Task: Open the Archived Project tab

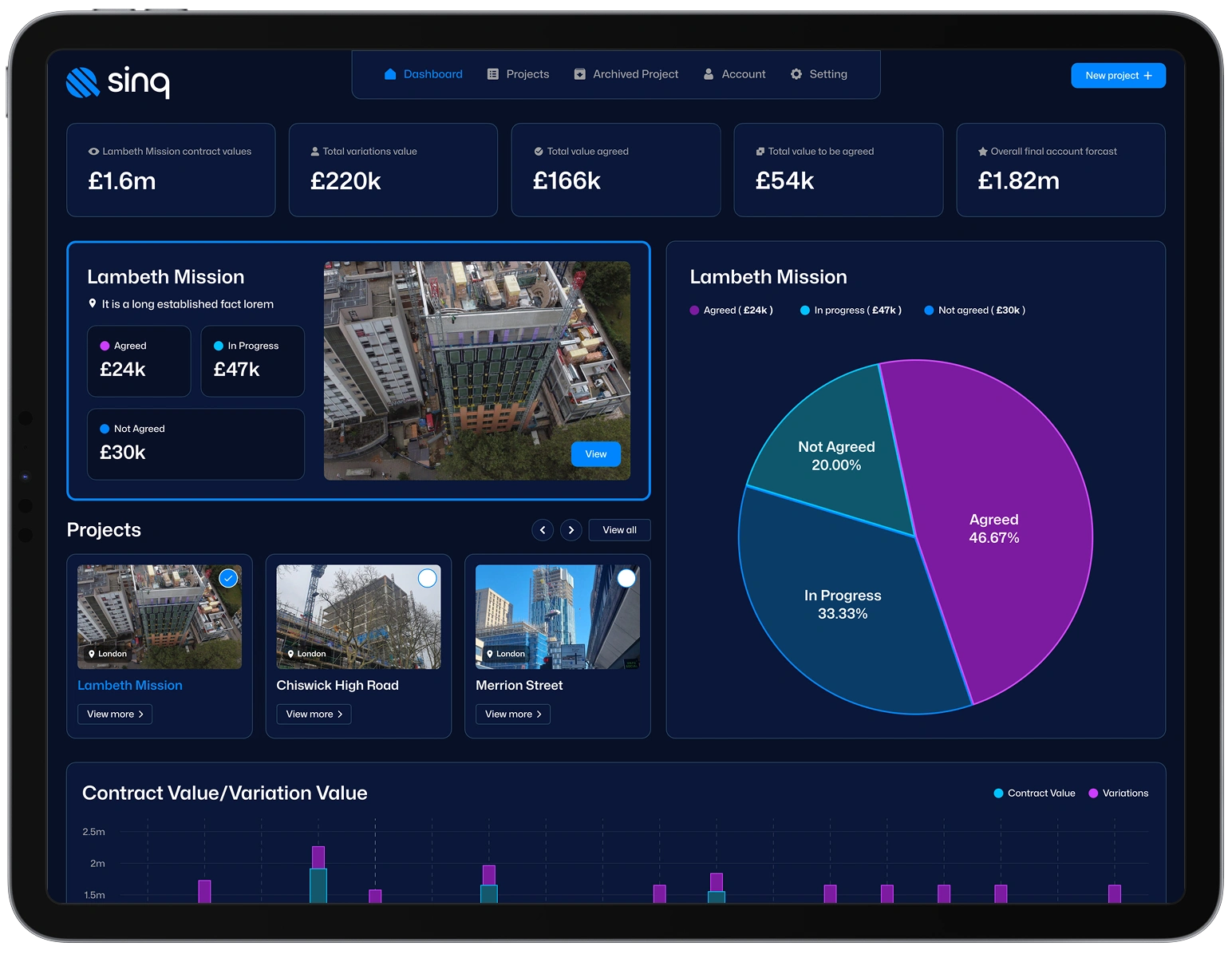Action: (626, 74)
